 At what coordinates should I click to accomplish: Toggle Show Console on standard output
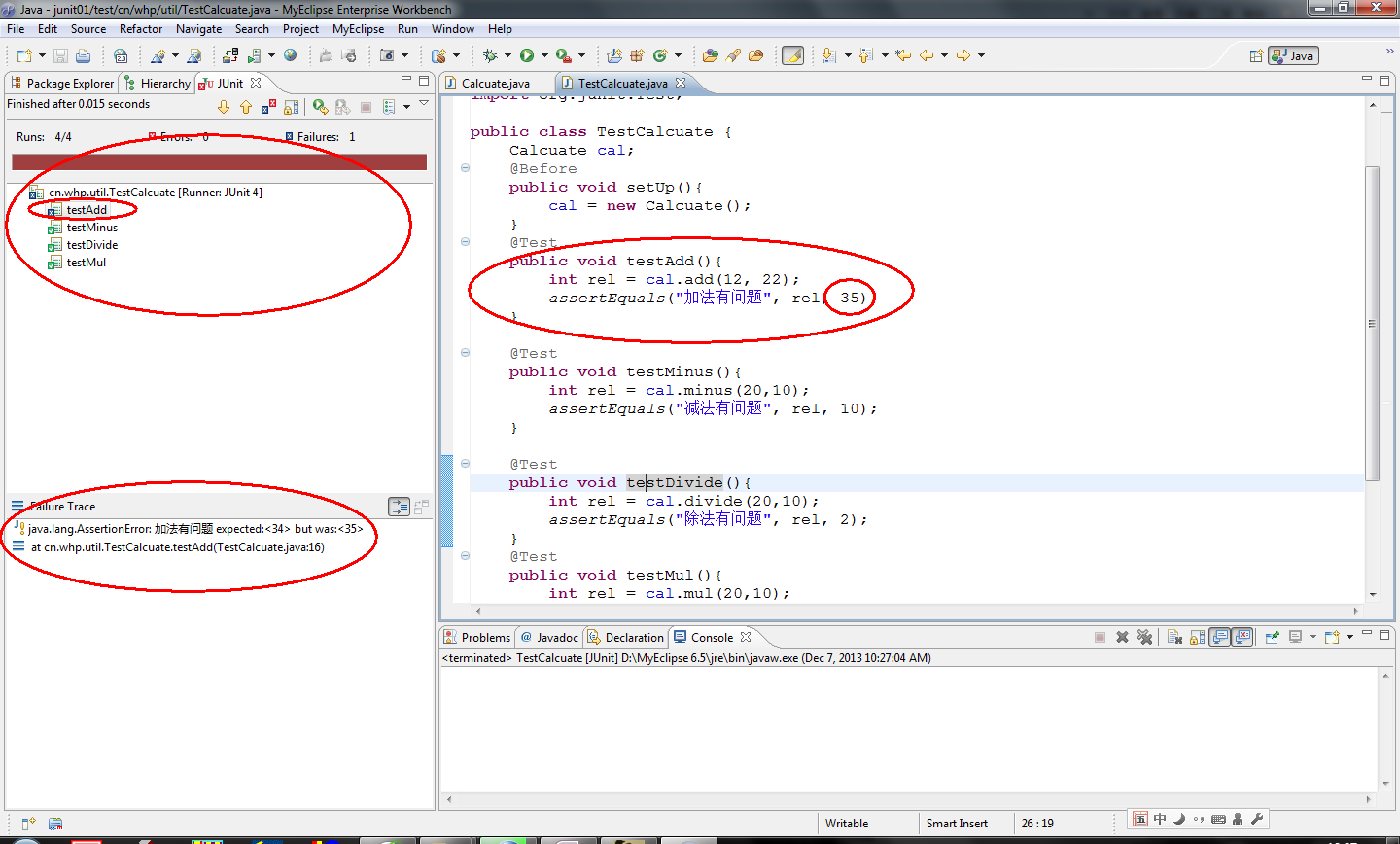click(1219, 637)
